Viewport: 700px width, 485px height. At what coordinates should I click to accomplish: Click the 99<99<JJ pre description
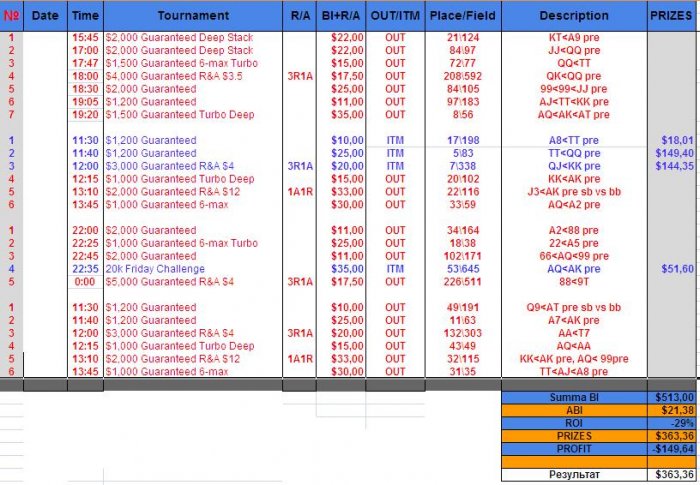pos(574,89)
